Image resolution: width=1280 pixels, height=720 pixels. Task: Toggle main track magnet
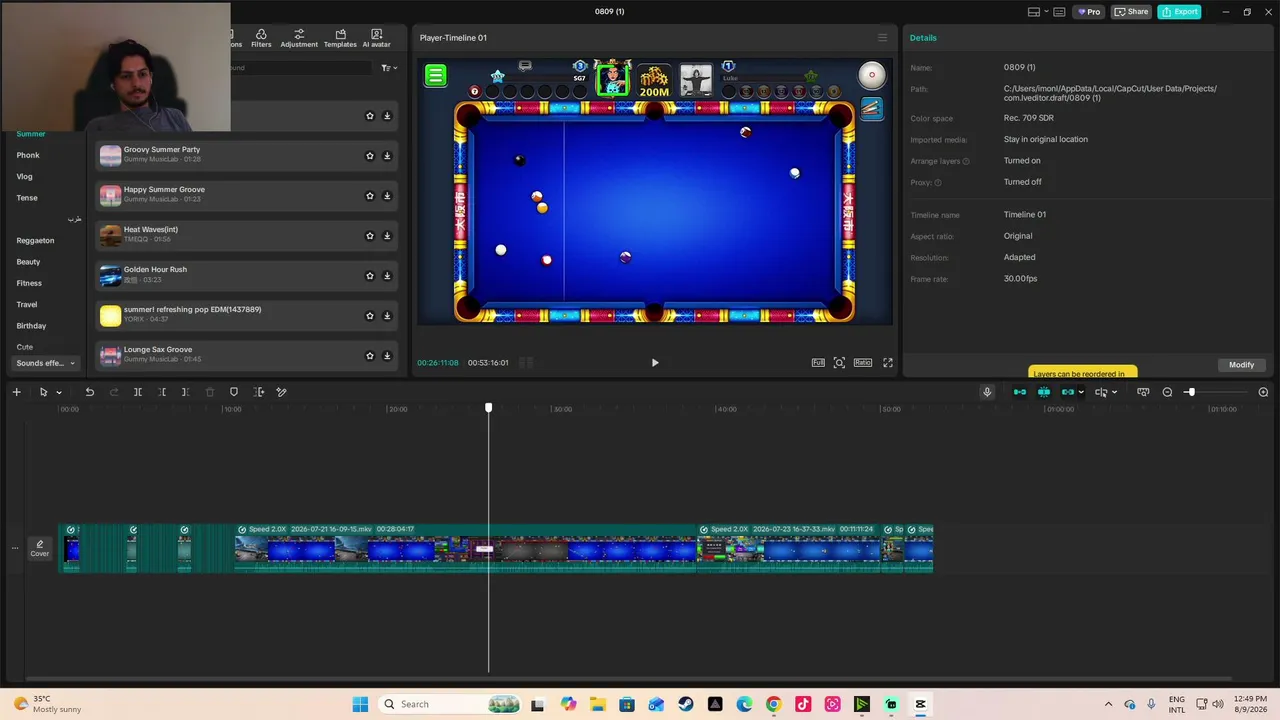click(1020, 392)
